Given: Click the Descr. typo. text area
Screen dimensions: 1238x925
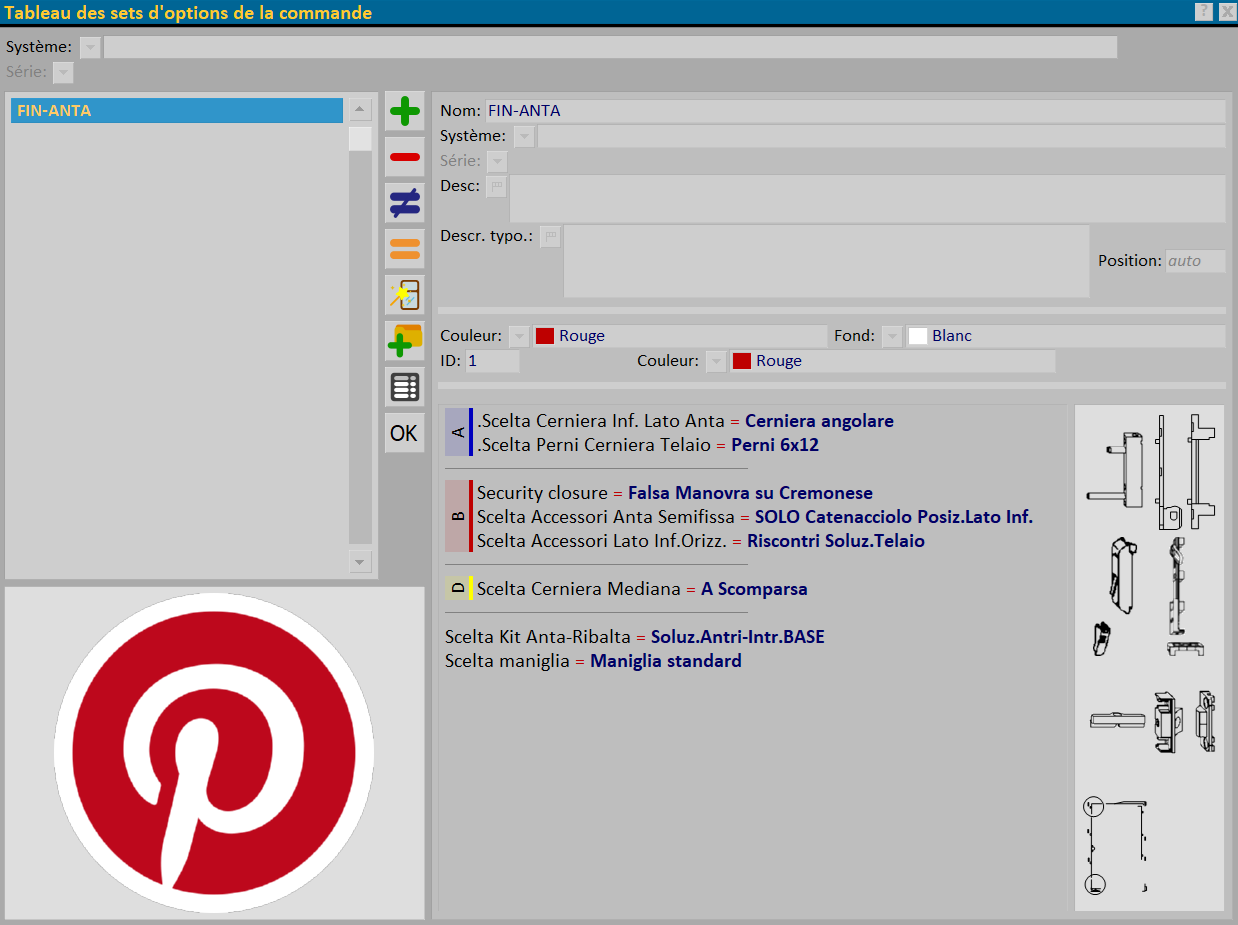Looking at the screenshot, I should pos(826,261).
